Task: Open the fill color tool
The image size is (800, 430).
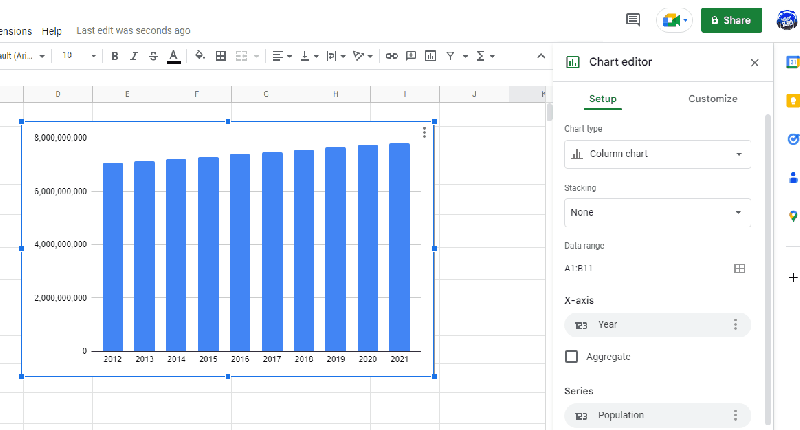Action: [x=200, y=56]
